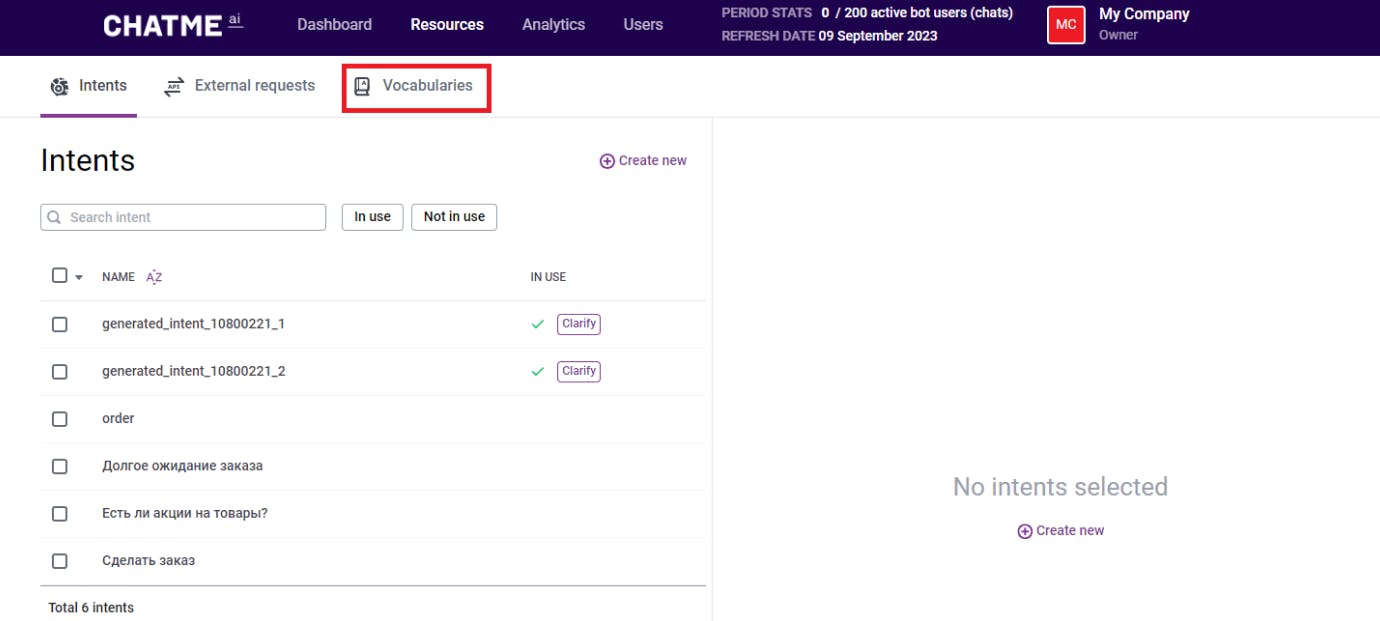Click the IN USE column header
This screenshot has height=621, width=1380.
tap(548, 277)
